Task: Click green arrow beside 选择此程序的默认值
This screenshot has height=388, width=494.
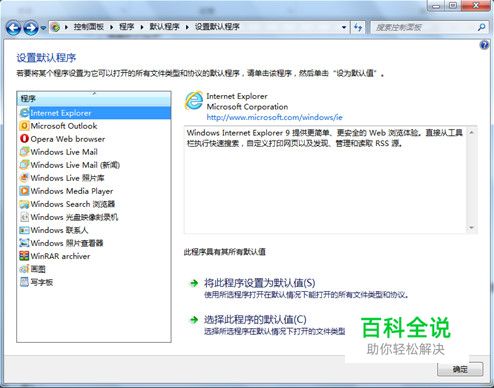Action: [194, 320]
